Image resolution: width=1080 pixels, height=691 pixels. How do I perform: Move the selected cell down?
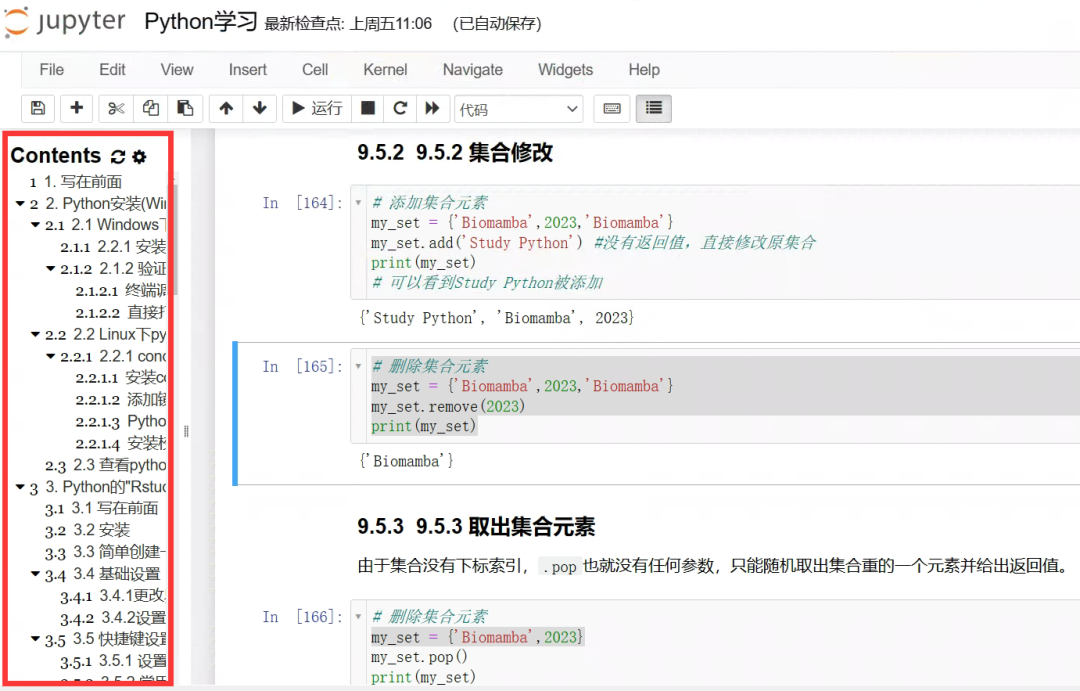[x=259, y=108]
